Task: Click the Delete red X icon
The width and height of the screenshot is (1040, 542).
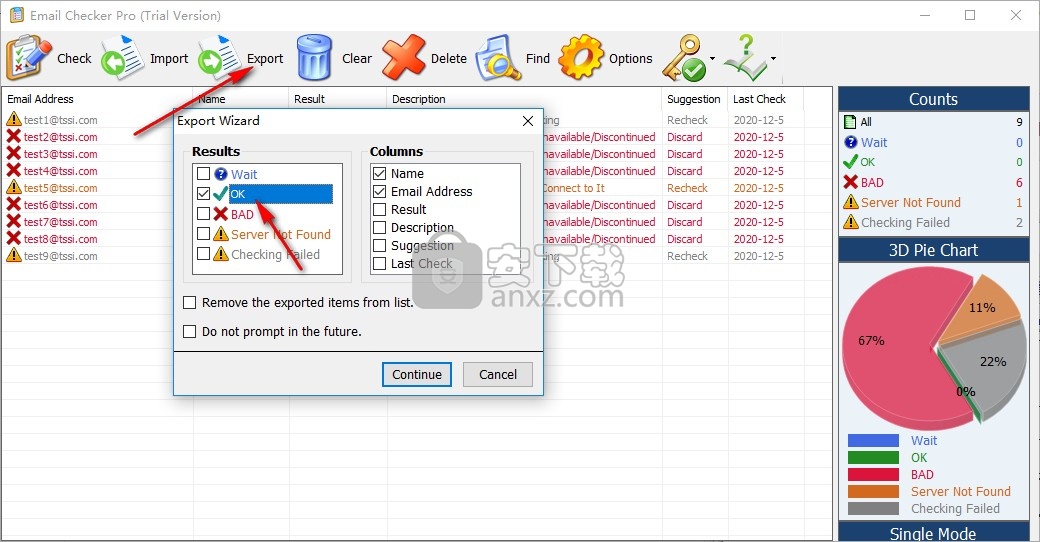Action: pyautogui.click(x=404, y=58)
